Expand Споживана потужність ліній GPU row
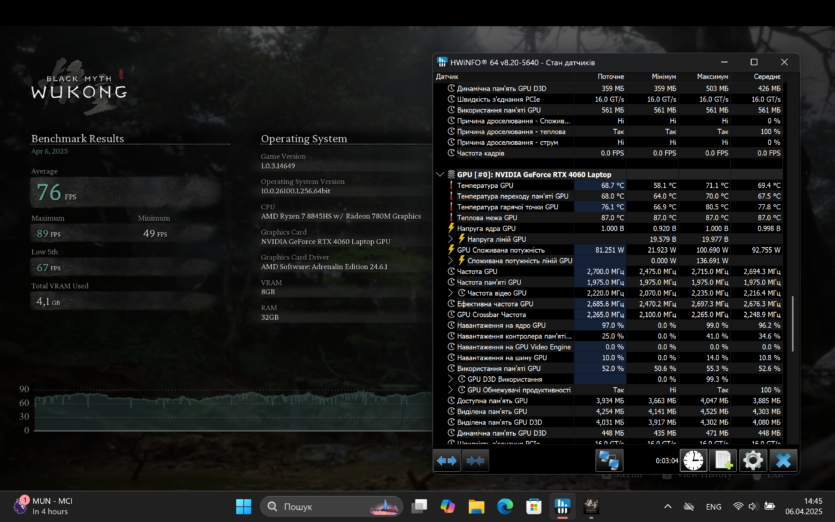 click(451, 260)
